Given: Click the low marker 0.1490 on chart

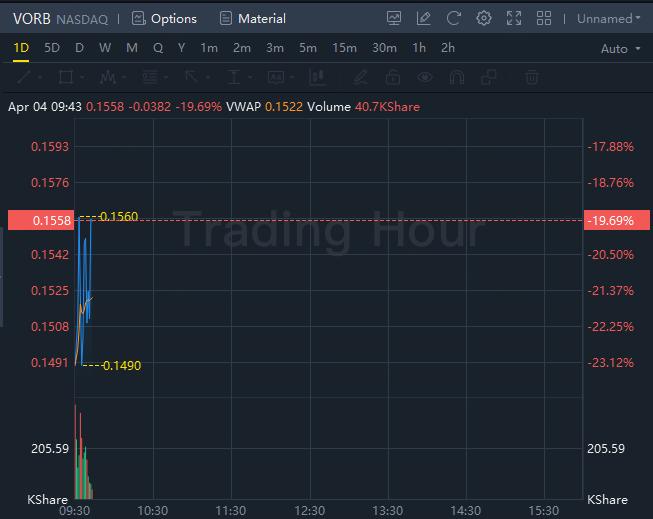Looking at the screenshot, I should [122, 365].
